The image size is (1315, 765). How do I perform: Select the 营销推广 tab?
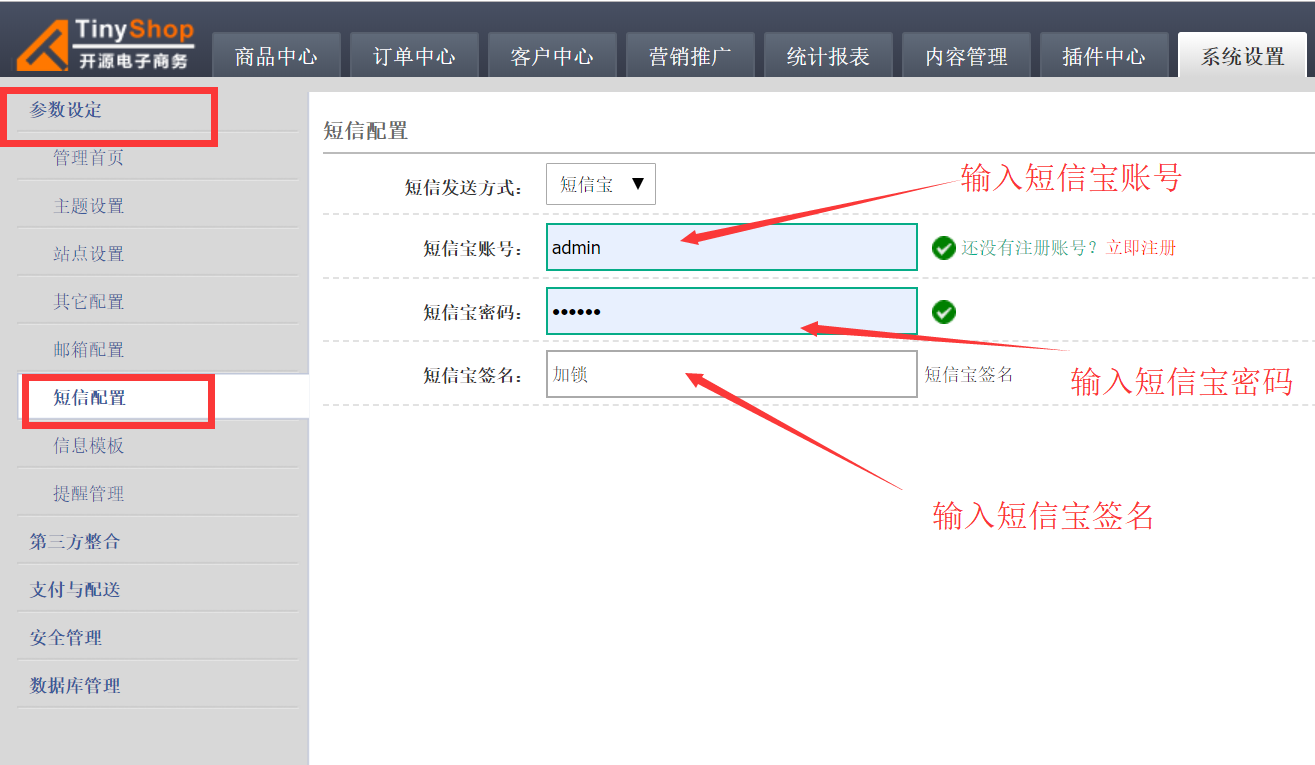click(690, 57)
